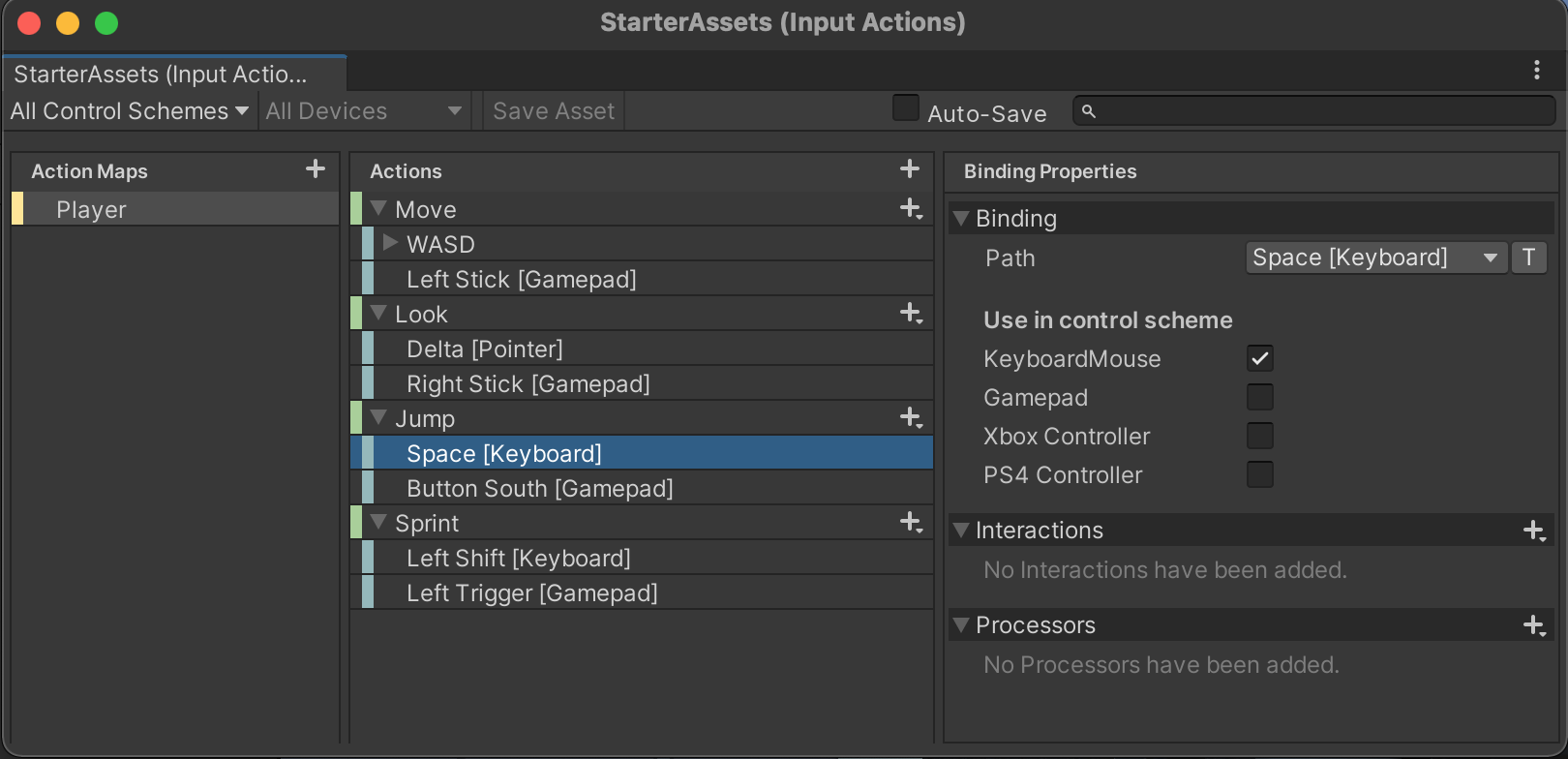
Task: Toggle the Auto-Save checkbox
Action: tap(906, 108)
